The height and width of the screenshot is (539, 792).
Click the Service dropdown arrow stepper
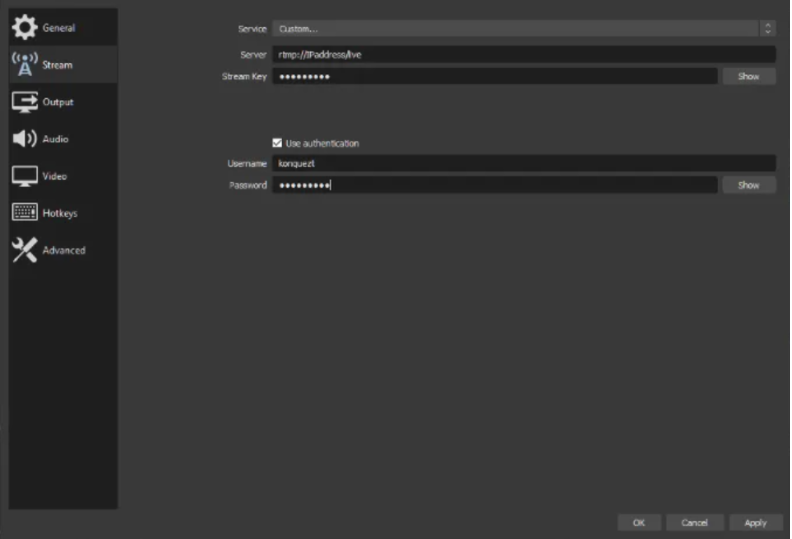(x=767, y=29)
